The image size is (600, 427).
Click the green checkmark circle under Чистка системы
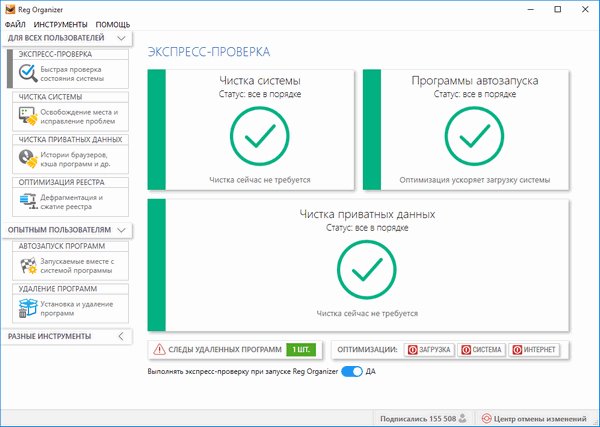(x=260, y=136)
